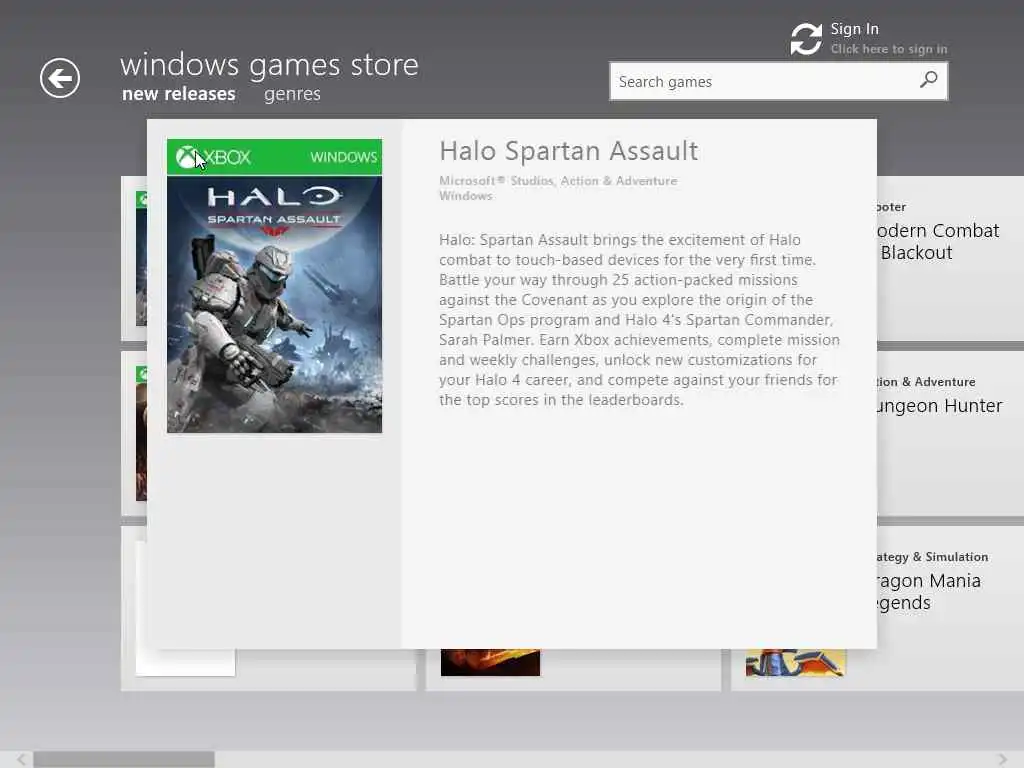Viewport: 1024px width, 768px height.
Task: Click the scrollbar left arrow
Action: click(22, 760)
